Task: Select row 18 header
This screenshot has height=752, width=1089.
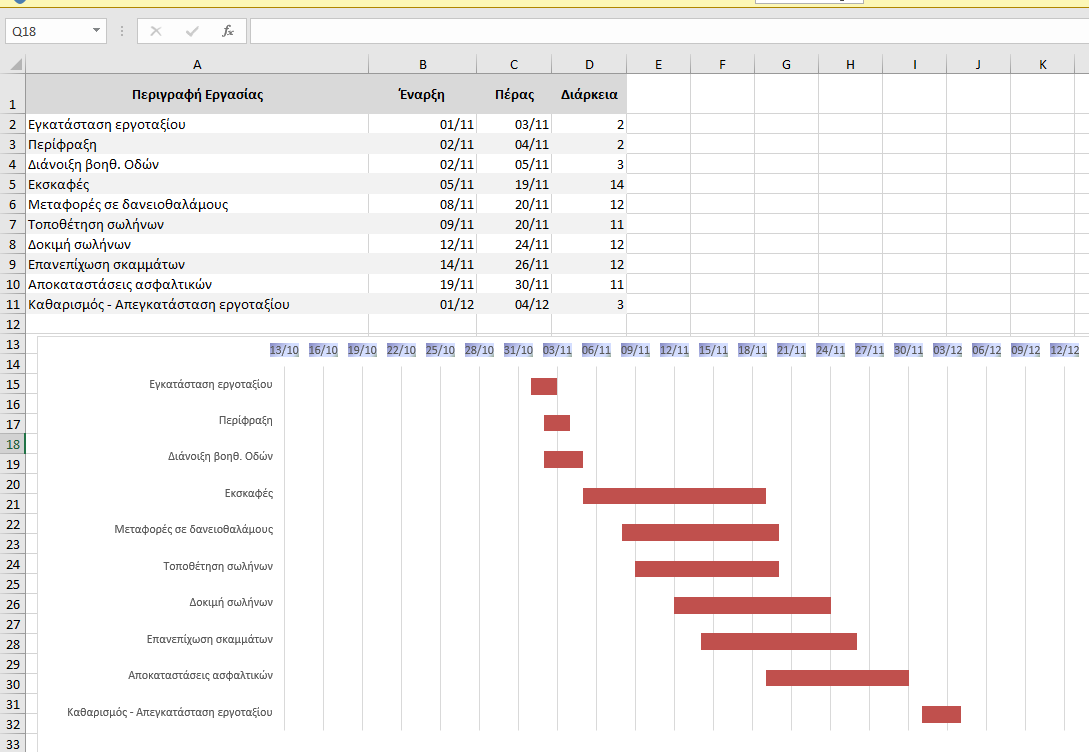Action: (13, 444)
